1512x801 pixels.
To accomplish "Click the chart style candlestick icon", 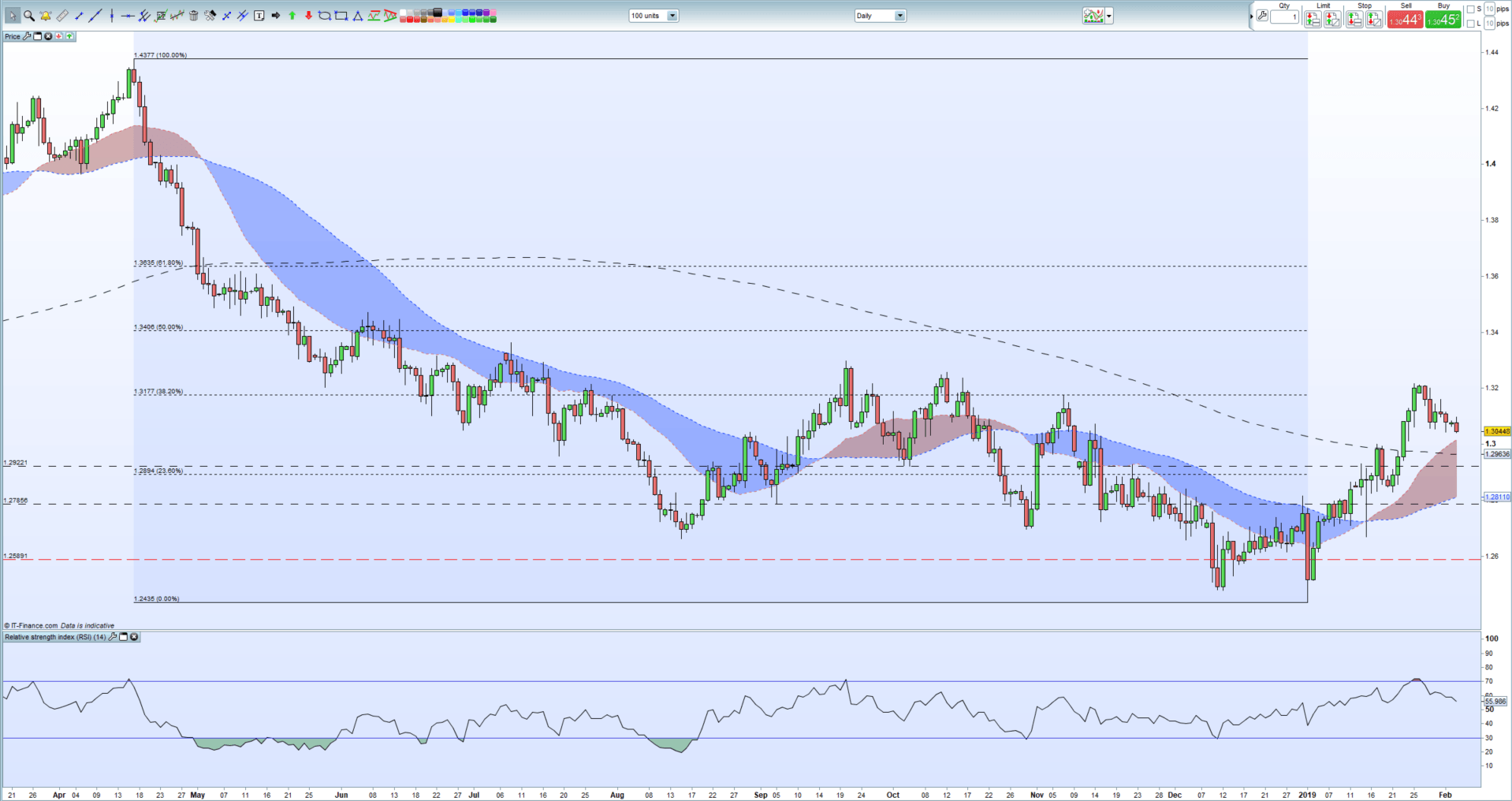I will point(1093,16).
